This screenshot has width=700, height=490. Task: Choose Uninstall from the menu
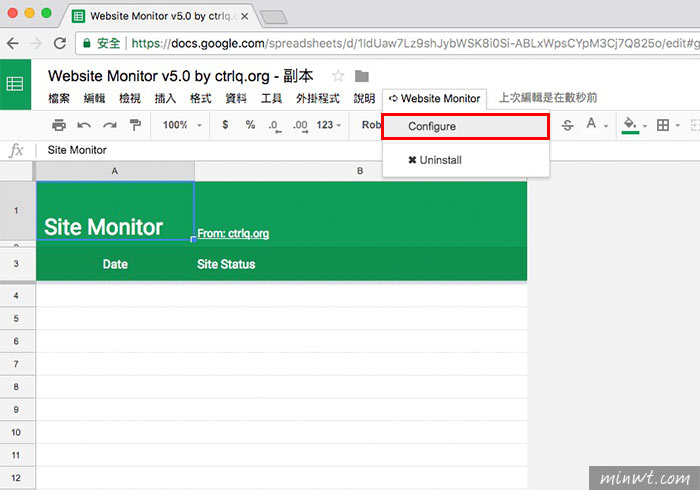coord(466,160)
